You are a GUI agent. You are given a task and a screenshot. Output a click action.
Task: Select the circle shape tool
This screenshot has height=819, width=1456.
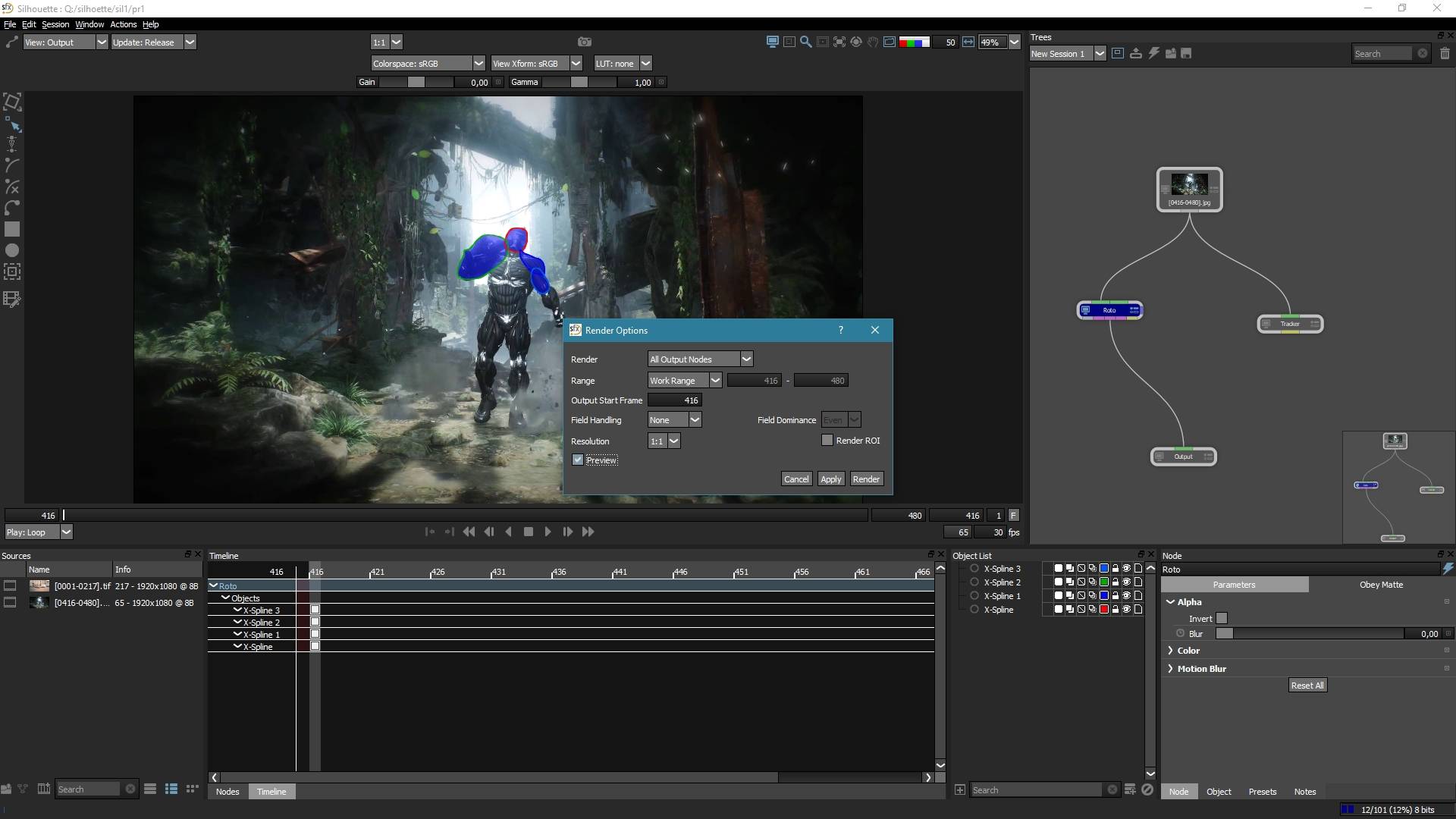pyautogui.click(x=12, y=250)
